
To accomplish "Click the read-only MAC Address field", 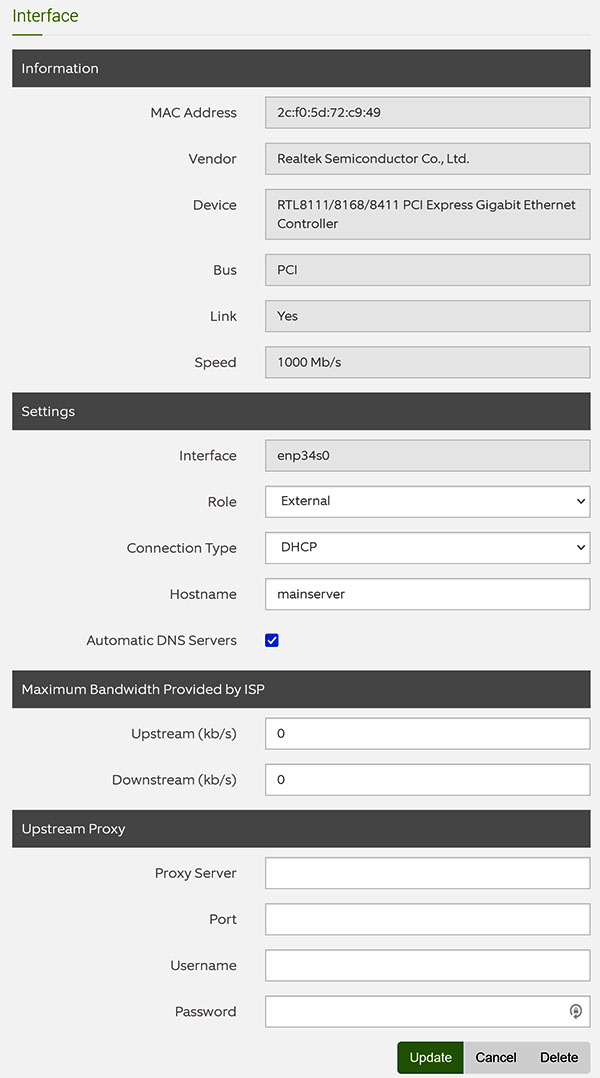I will point(427,113).
